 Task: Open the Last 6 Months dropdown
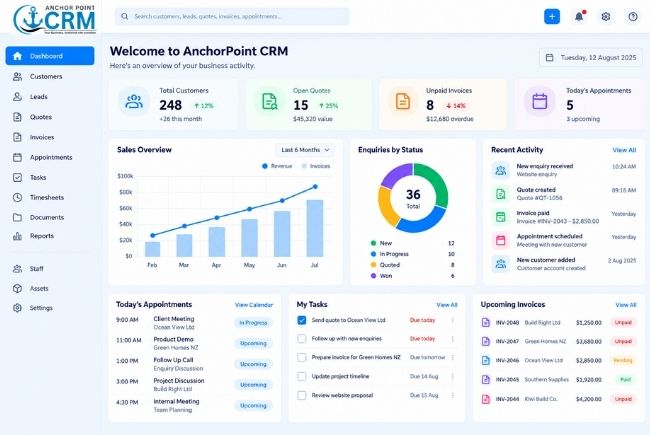[x=305, y=150]
